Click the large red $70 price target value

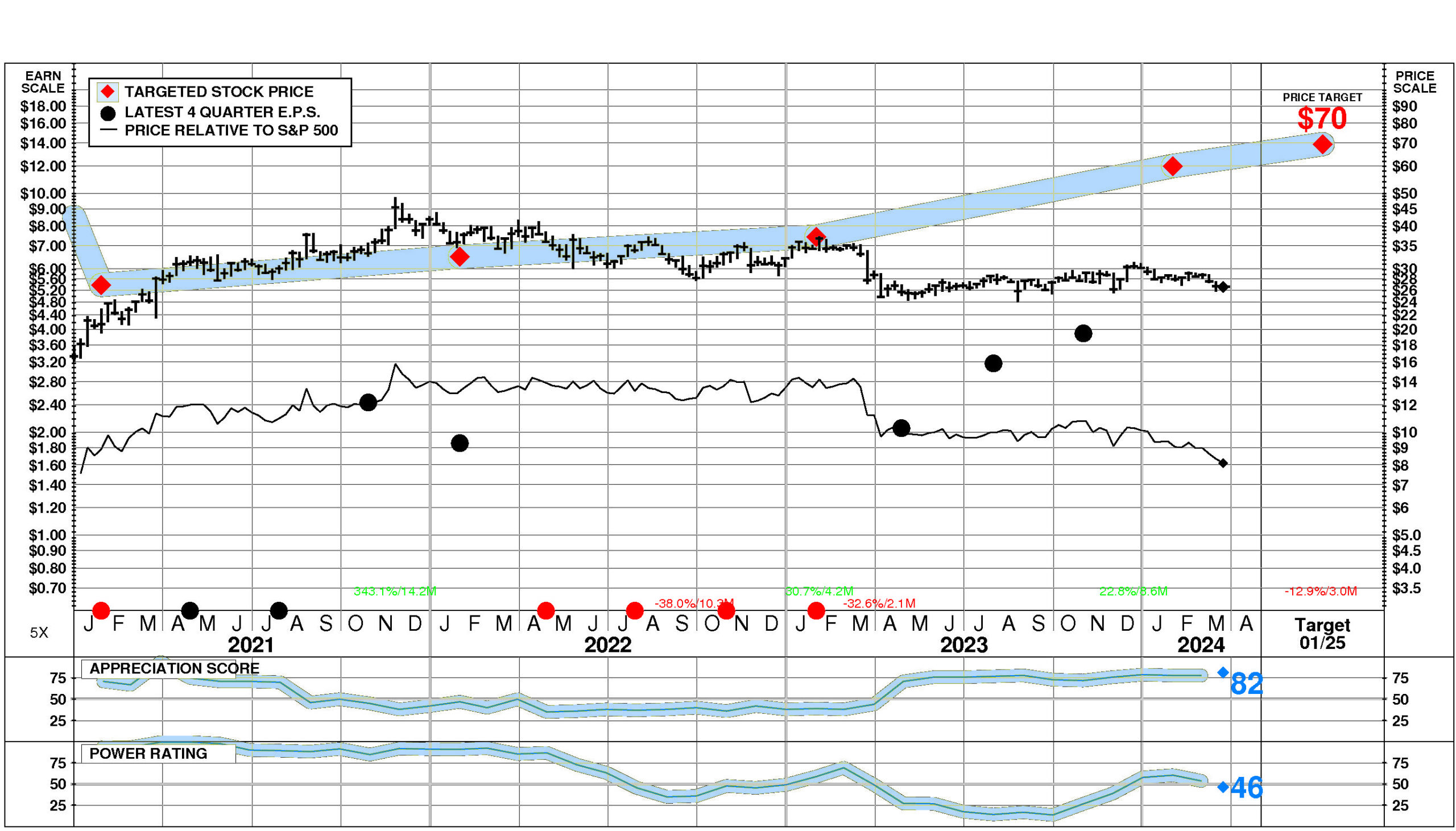pos(1322,119)
